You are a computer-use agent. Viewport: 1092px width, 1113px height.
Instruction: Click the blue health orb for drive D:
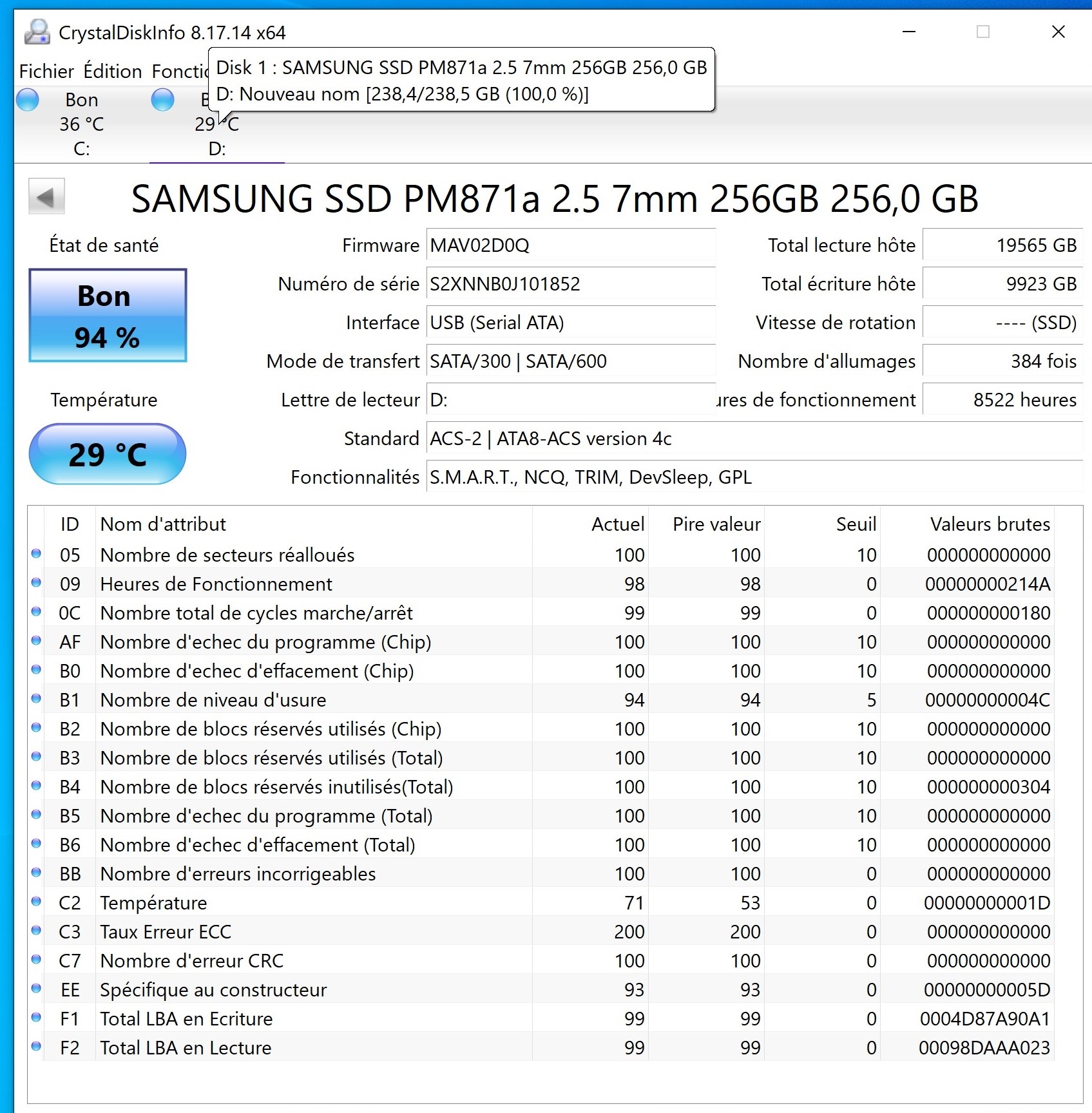[x=162, y=100]
